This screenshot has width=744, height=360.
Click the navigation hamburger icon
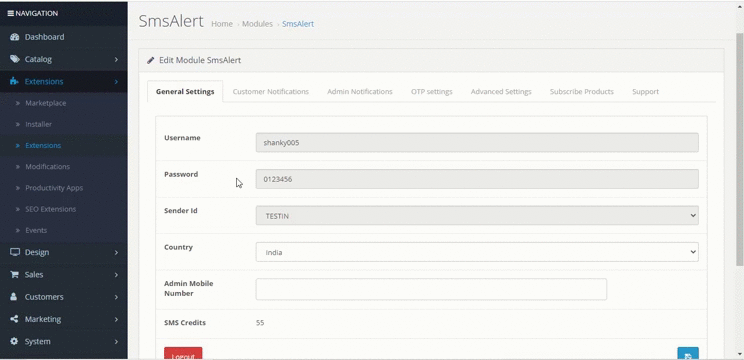[10, 13]
